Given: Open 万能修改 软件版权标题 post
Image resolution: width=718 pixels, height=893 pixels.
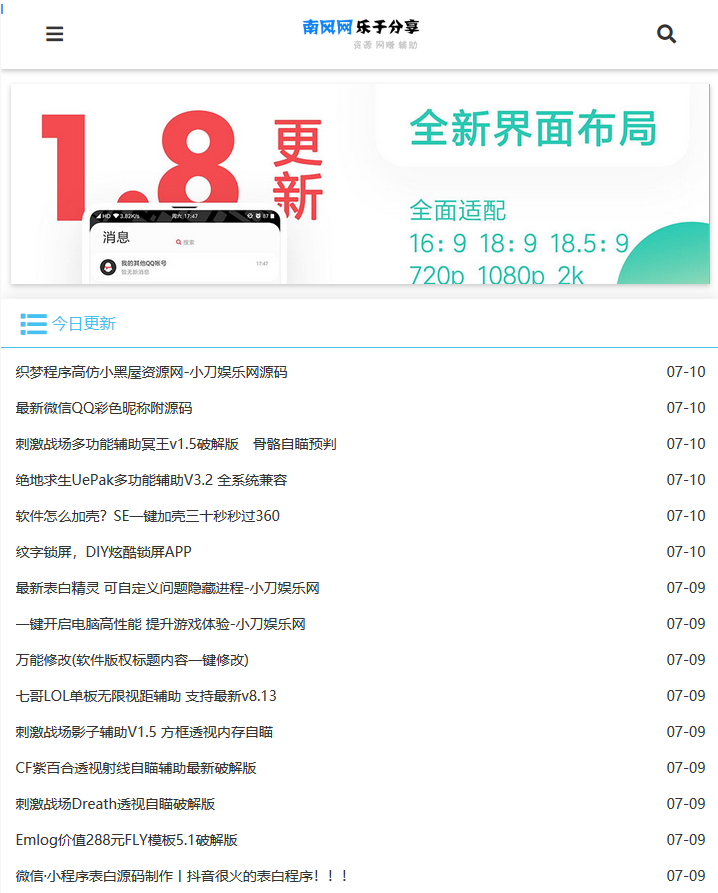Looking at the screenshot, I should pos(132,660).
